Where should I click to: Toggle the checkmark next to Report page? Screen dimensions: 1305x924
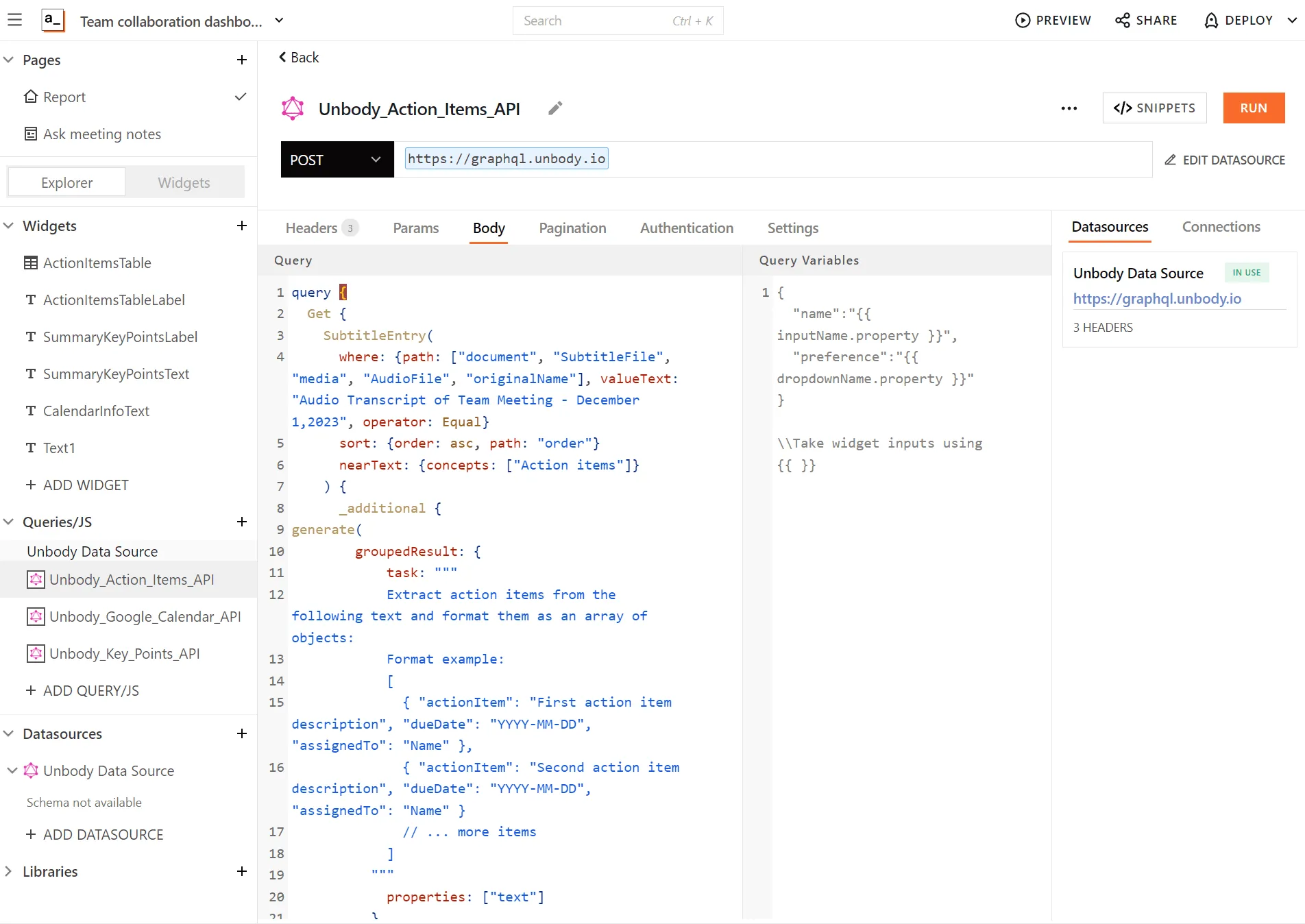(x=240, y=97)
